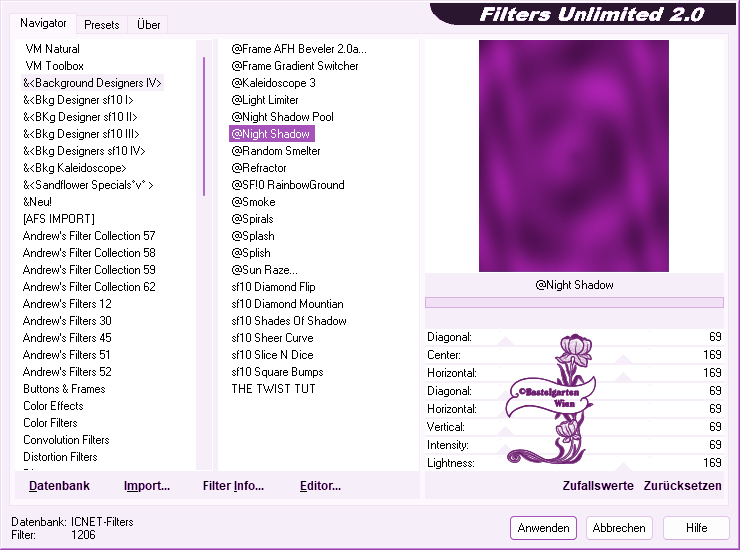Select Andrew's Filter Collection 62

[x=89, y=287]
